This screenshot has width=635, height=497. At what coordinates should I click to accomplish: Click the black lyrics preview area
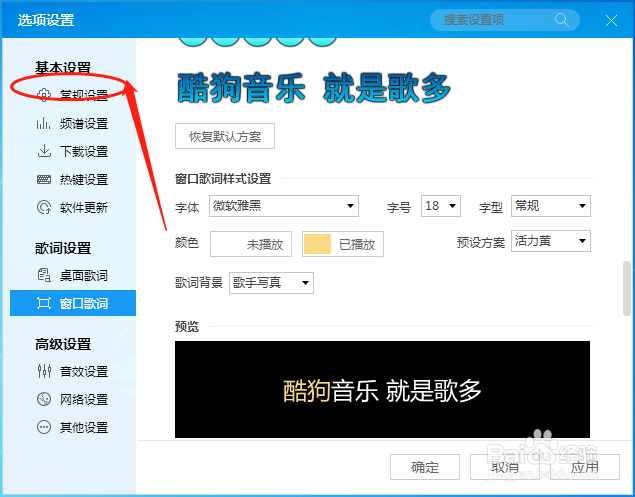pos(382,389)
